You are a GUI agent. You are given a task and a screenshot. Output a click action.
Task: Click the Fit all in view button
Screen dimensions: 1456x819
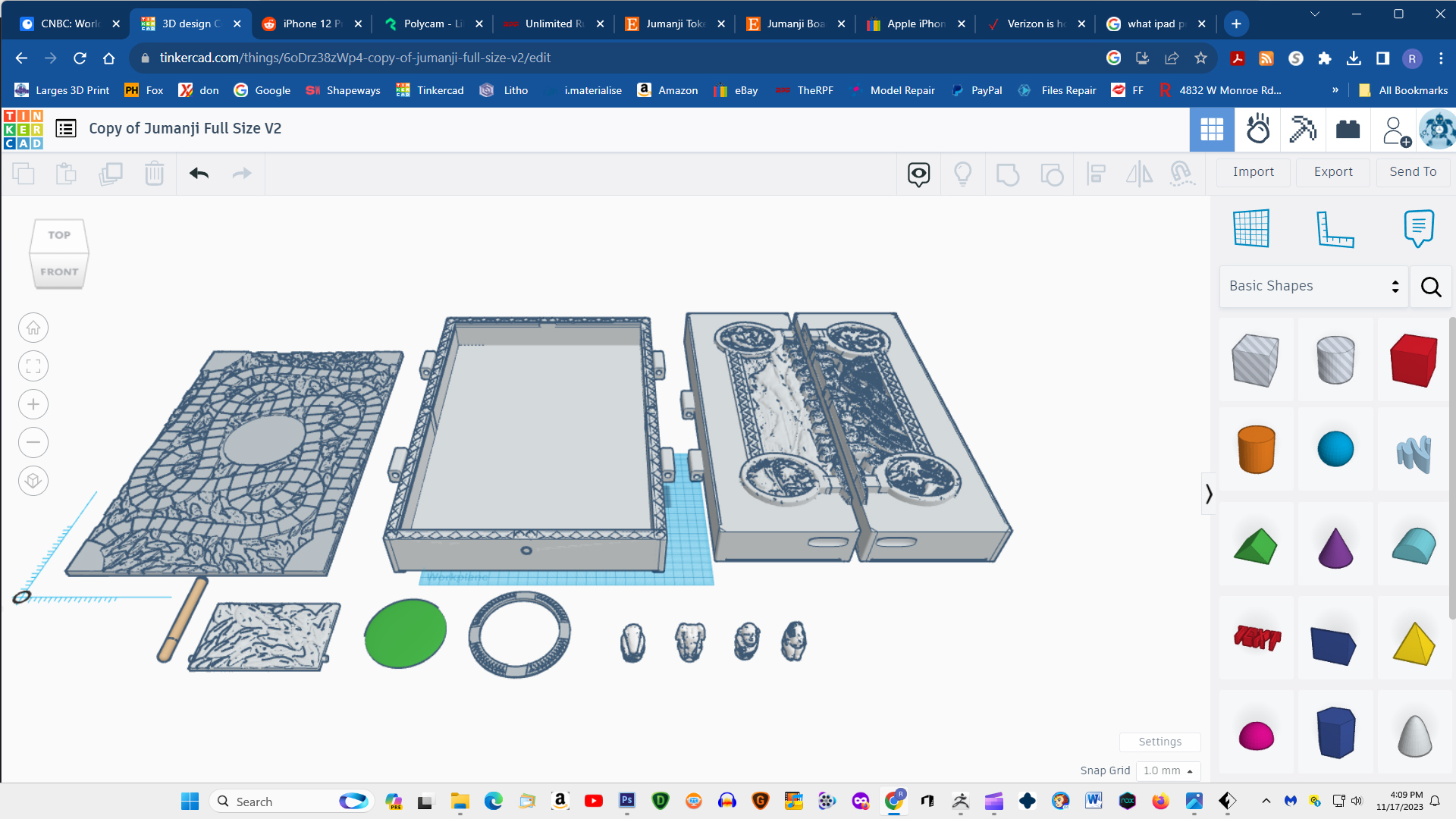pyautogui.click(x=33, y=366)
